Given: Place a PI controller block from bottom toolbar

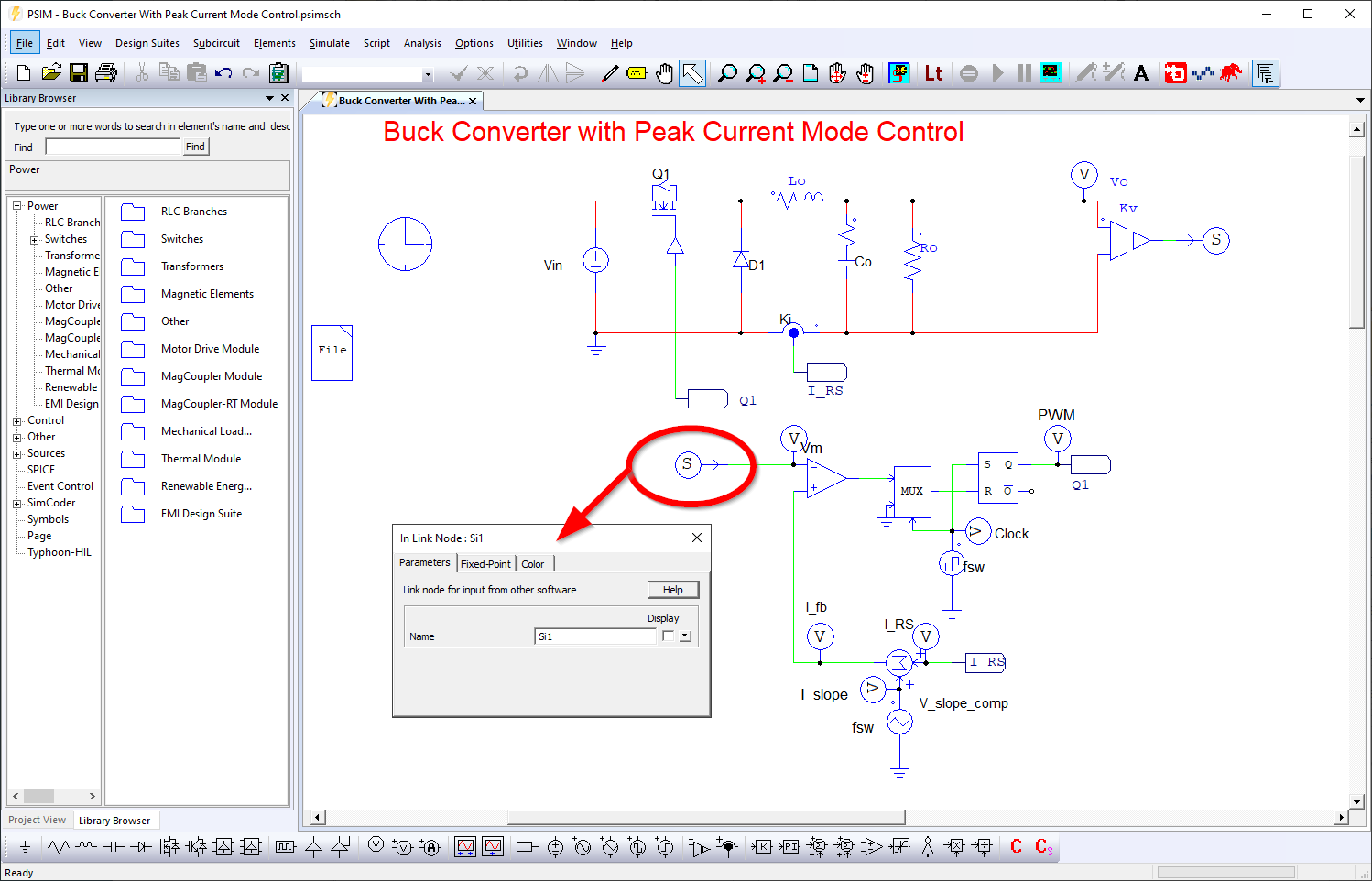Looking at the screenshot, I should (x=789, y=847).
